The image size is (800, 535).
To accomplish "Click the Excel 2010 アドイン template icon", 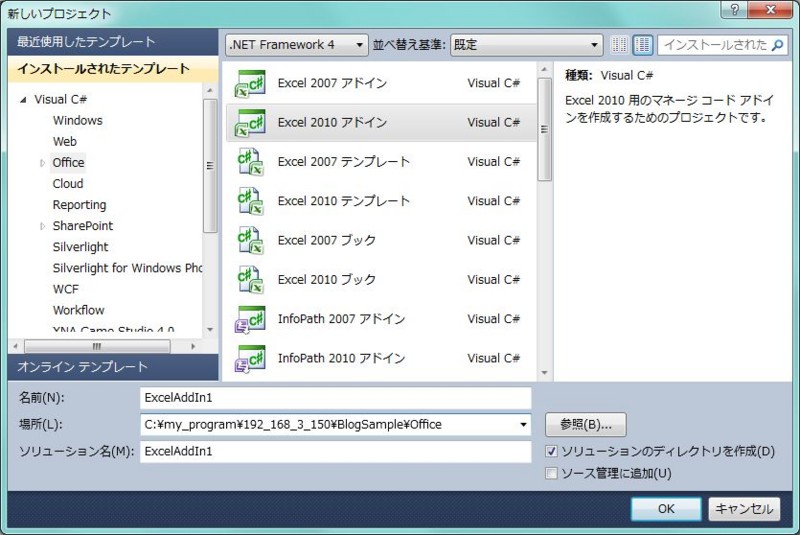I will click(x=250, y=122).
